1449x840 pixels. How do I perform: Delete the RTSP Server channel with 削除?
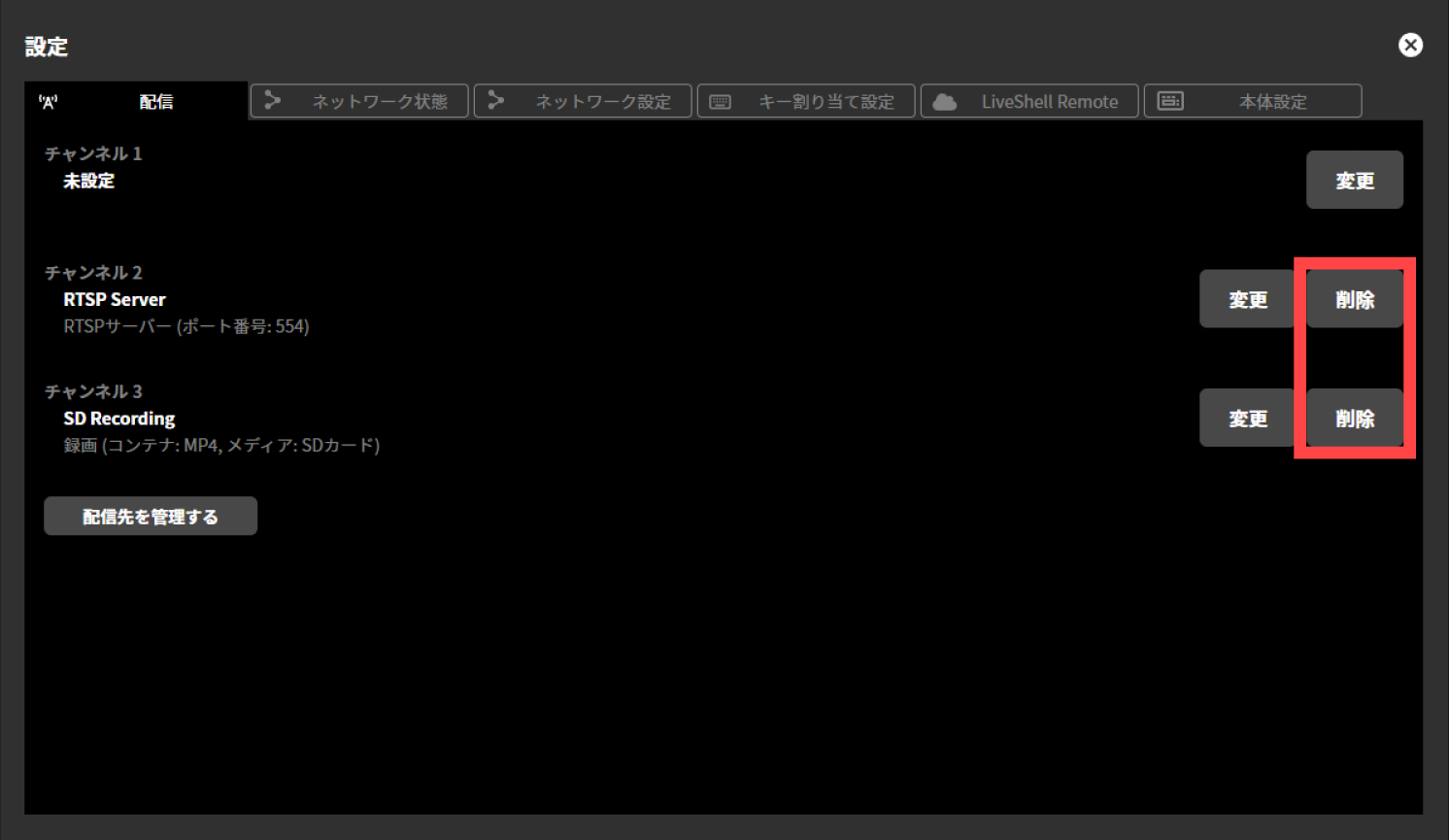click(1354, 298)
